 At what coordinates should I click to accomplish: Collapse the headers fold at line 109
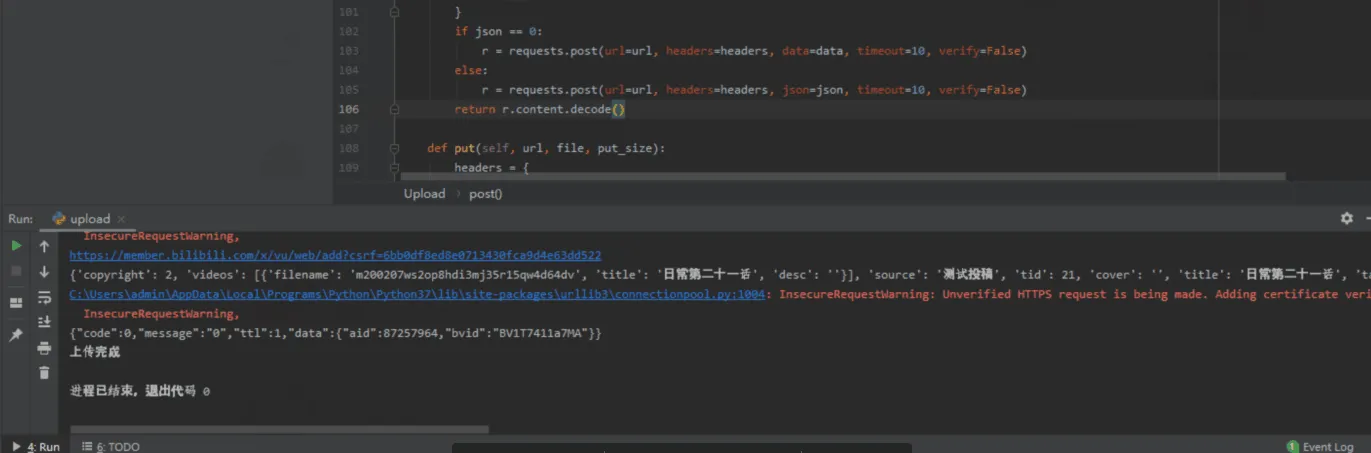click(x=394, y=167)
